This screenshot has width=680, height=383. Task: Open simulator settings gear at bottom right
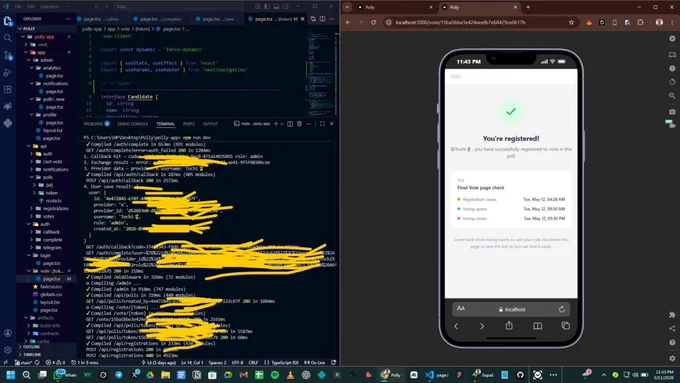(672, 358)
